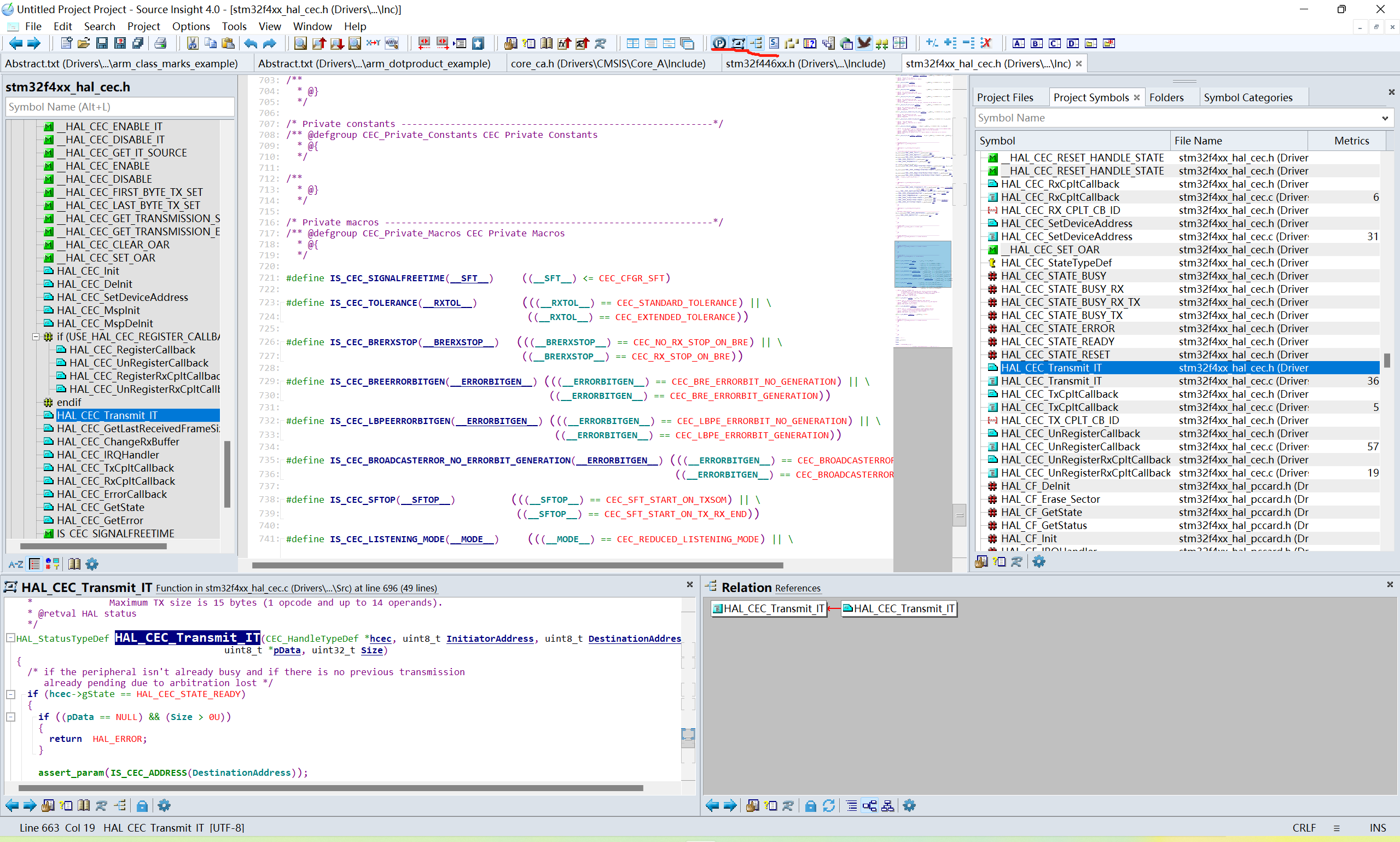This screenshot has width=1400, height=842.
Task: Open the Relation window settings gear
Action: [909, 806]
